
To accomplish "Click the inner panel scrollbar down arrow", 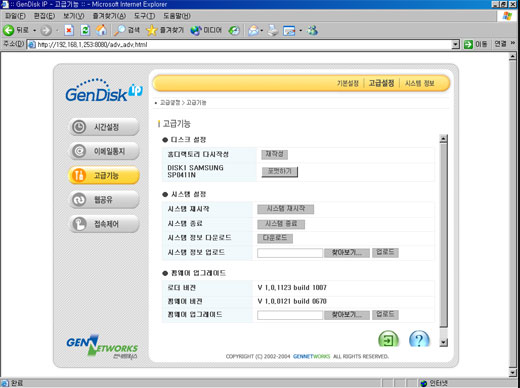I will coord(443,342).
